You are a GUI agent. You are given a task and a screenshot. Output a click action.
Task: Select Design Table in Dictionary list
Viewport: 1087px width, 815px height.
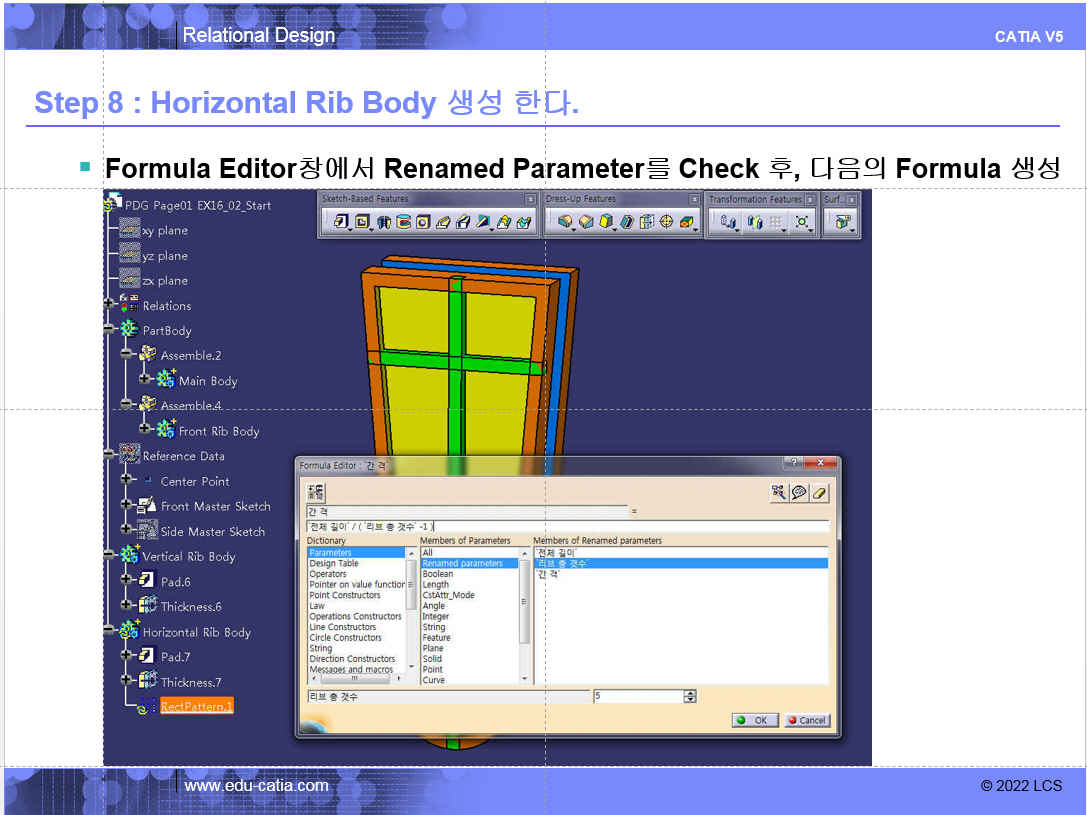click(334, 563)
